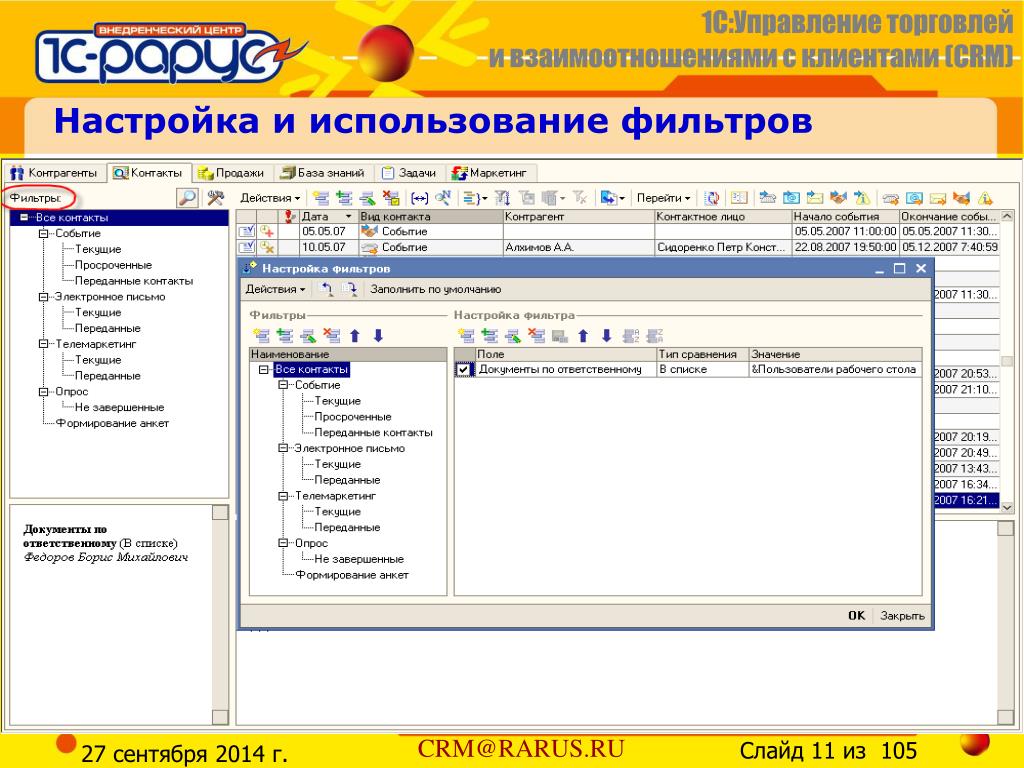Click the Алхимов А.А. table cell

[x=578, y=248]
